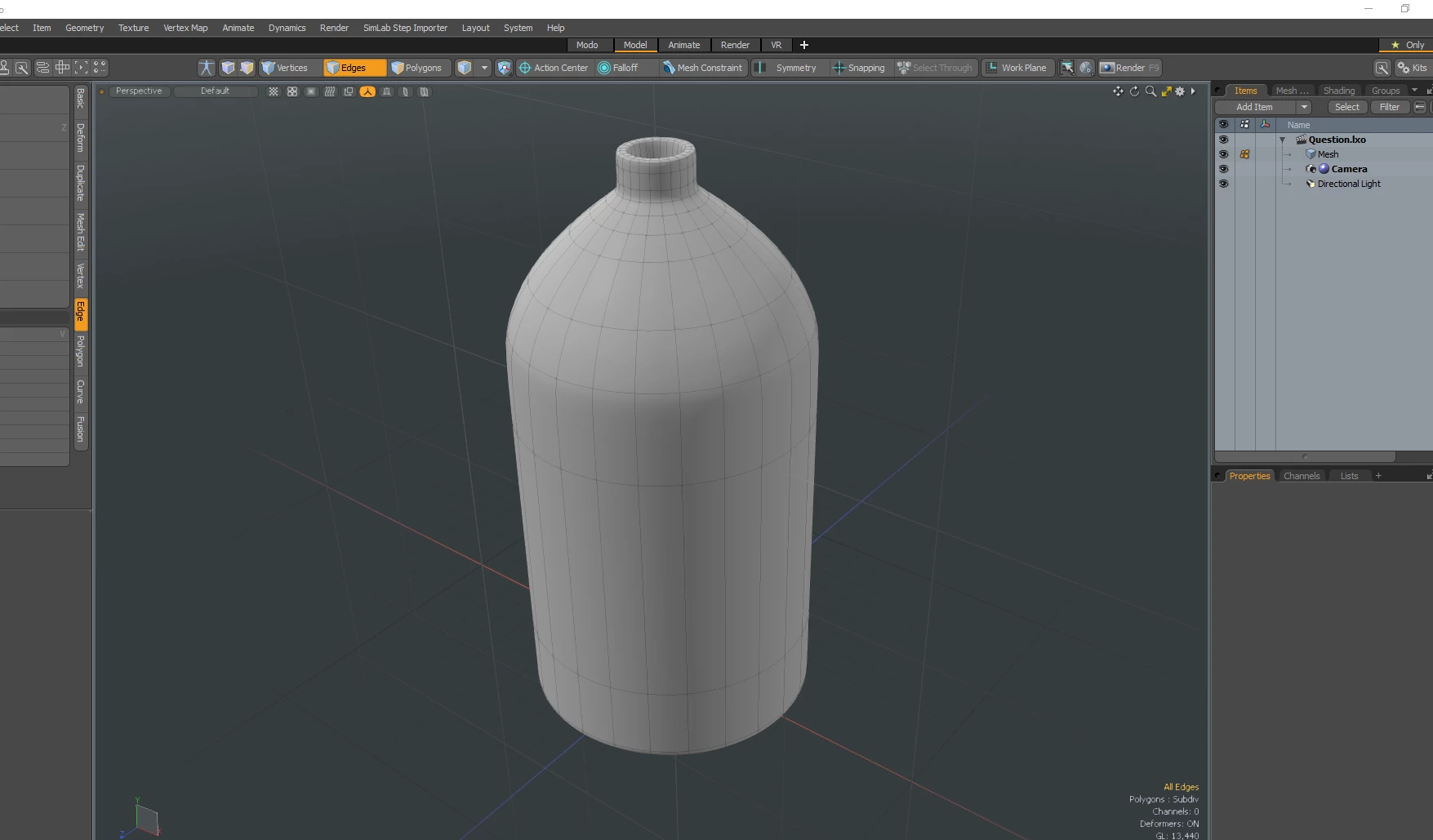Open the Vertex Map menu

point(185,28)
